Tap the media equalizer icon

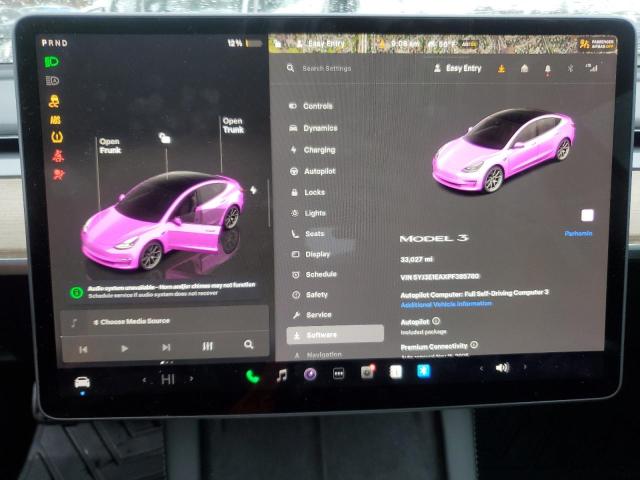pos(207,346)
